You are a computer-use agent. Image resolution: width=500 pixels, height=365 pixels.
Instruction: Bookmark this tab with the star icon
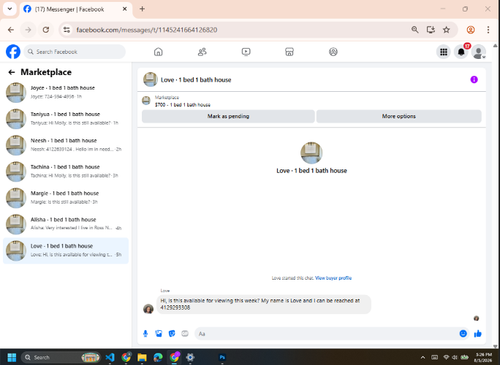446,30
